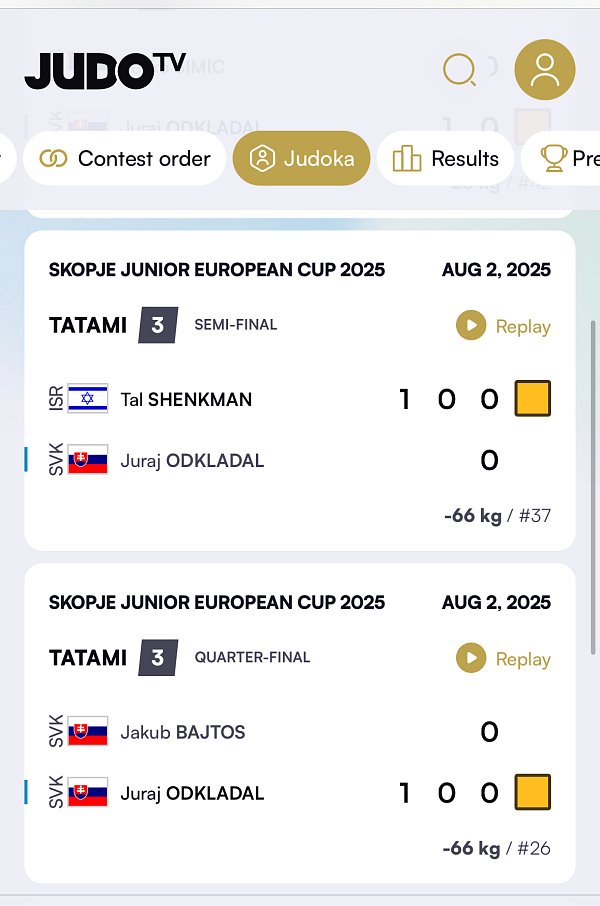Open the user profile avatar
Viewport: 600px width, 906px height.
[545, 69]
